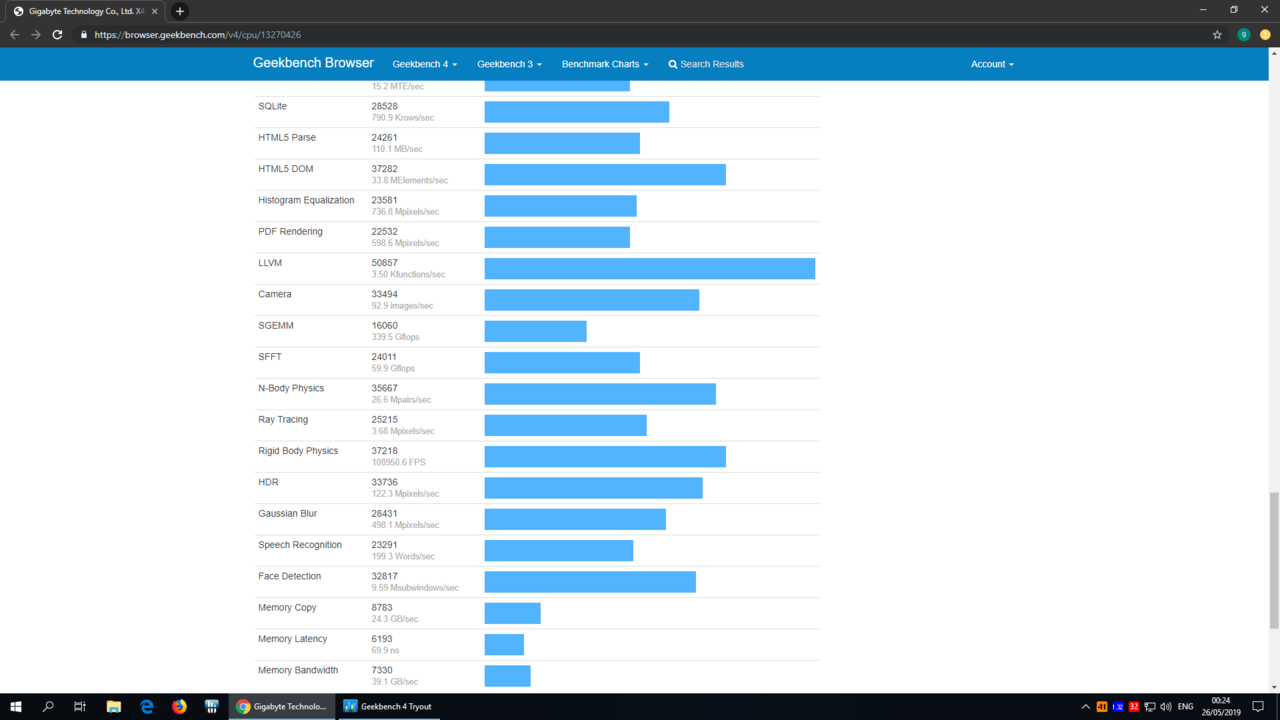Viewport: 1280px width, 720px height.
Task: Open Task View
Action: (80, 706)
